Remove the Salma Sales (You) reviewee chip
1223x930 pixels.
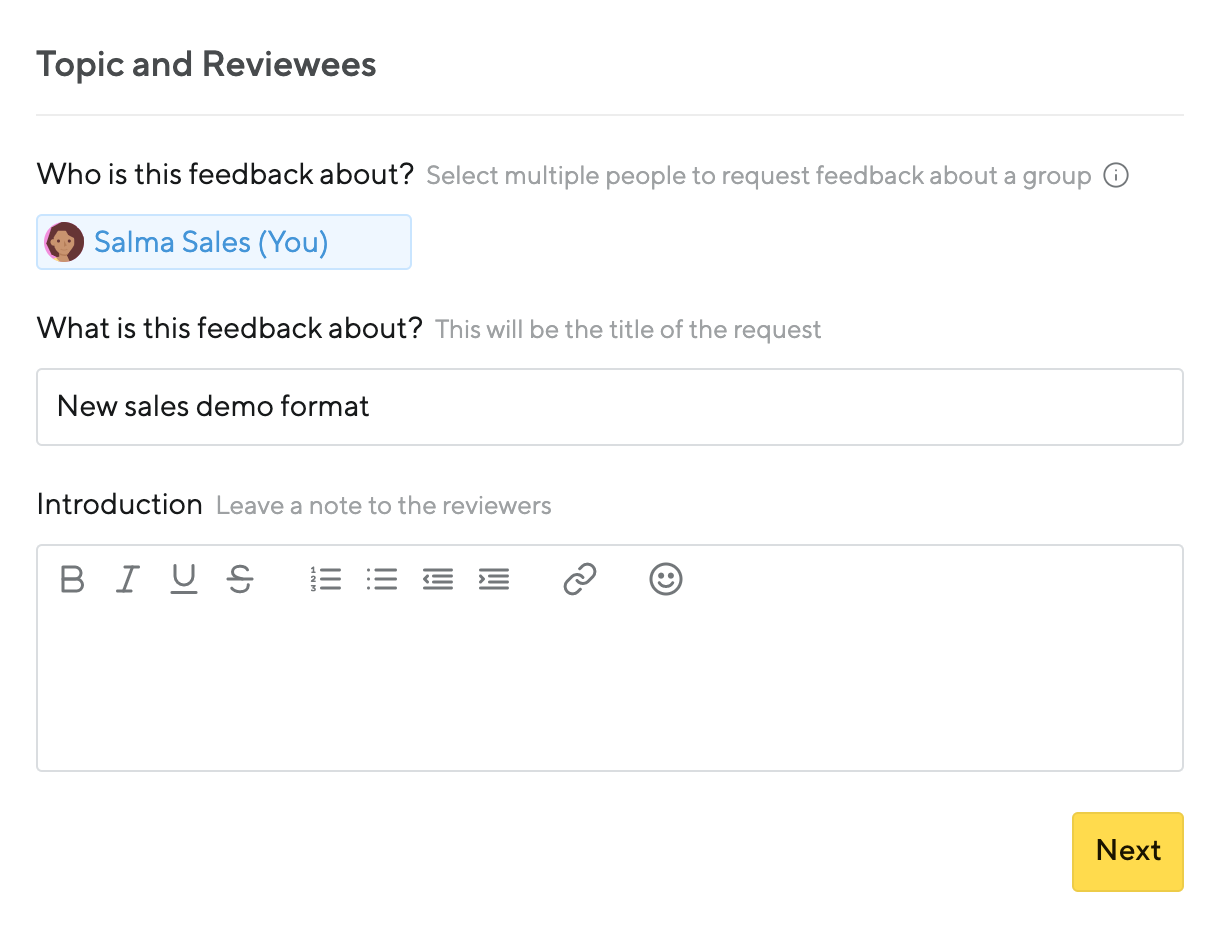coord(223,241)
